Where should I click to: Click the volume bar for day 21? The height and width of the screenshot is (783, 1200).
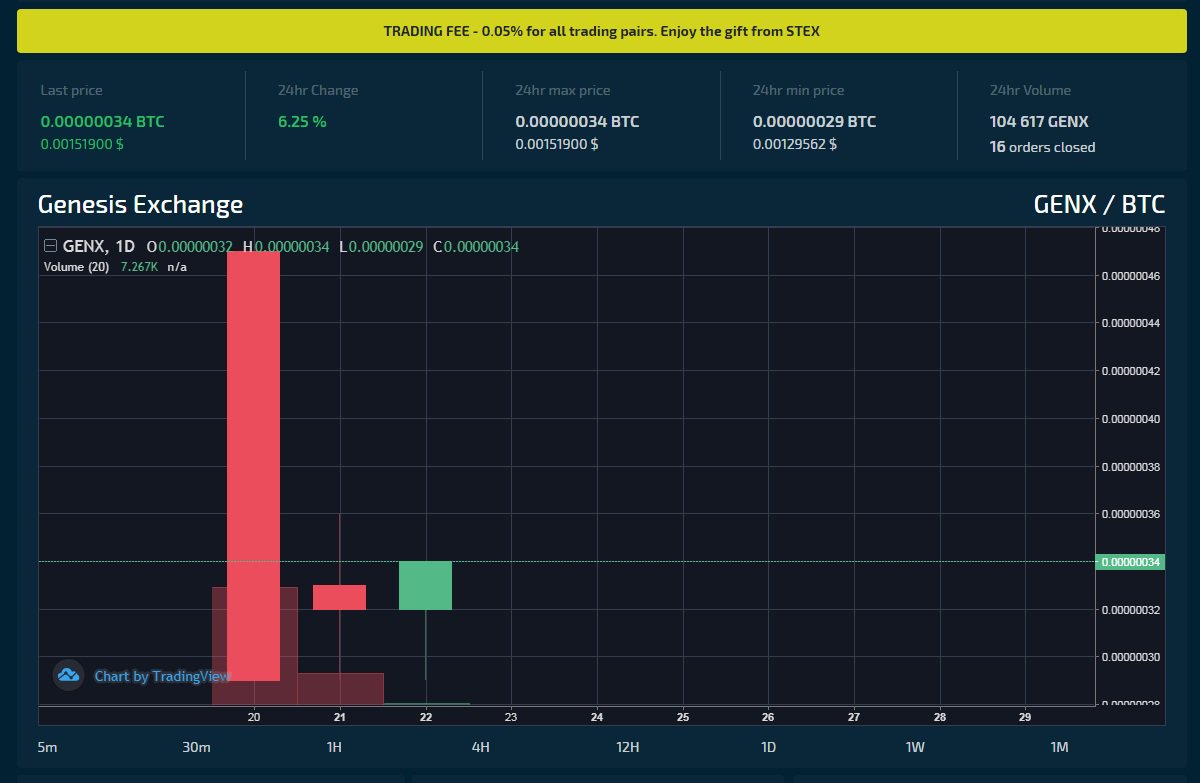[x=340, y=689]
